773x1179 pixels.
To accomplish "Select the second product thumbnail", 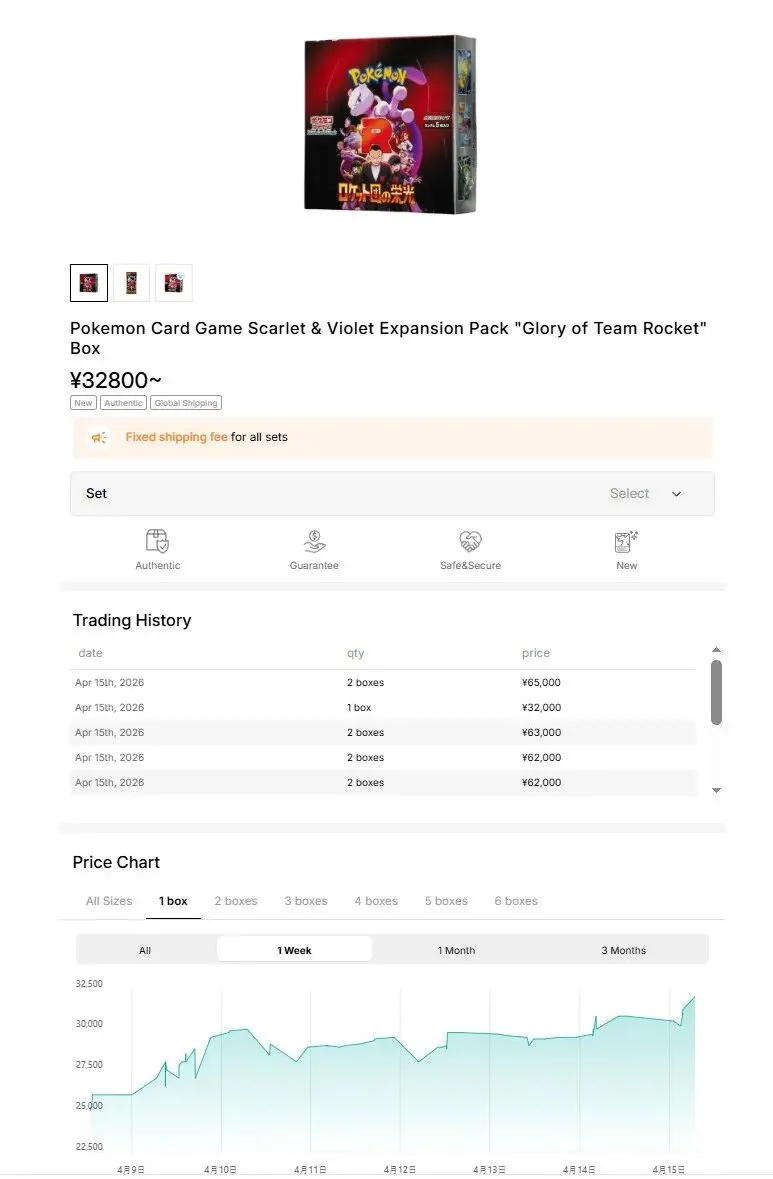I will pyautogui.click(x=132, y=283).
